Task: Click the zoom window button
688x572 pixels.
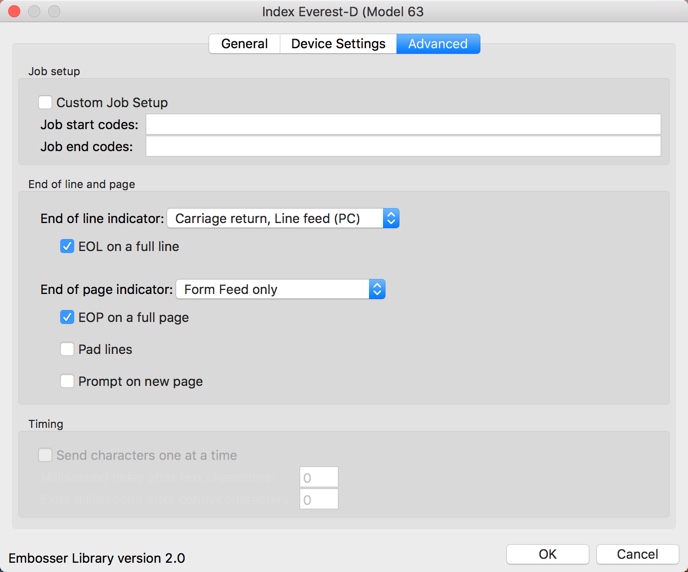Action: (54, 12)
